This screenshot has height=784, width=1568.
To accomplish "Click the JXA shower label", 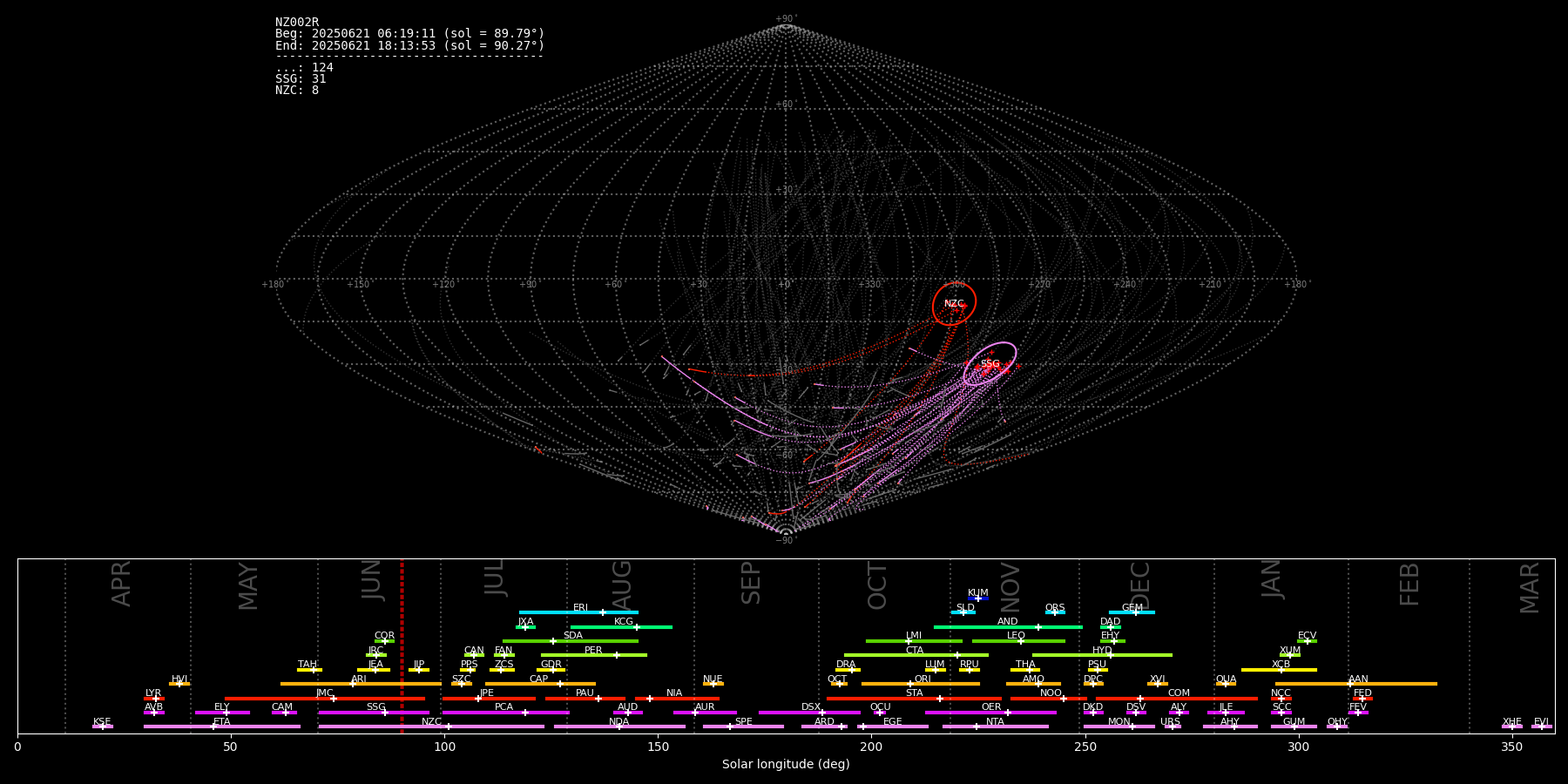I will point(525,622).
